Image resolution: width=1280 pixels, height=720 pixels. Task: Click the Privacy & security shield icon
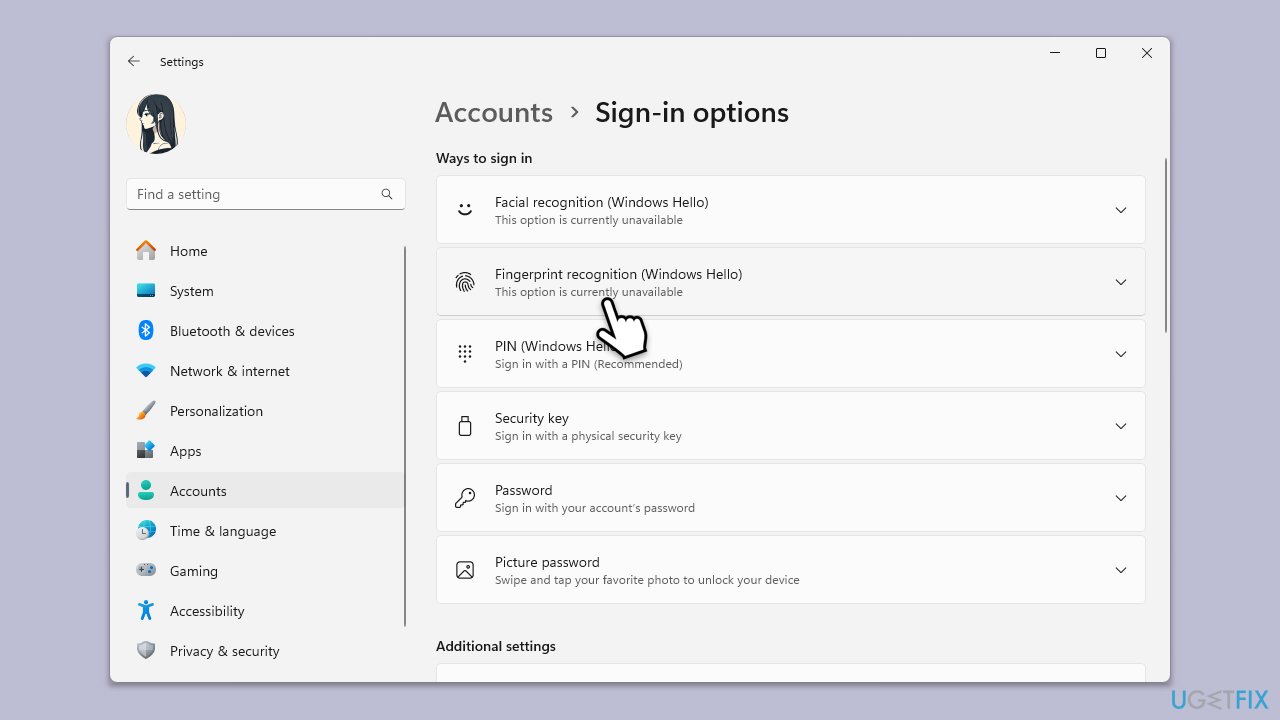point(146,651)
